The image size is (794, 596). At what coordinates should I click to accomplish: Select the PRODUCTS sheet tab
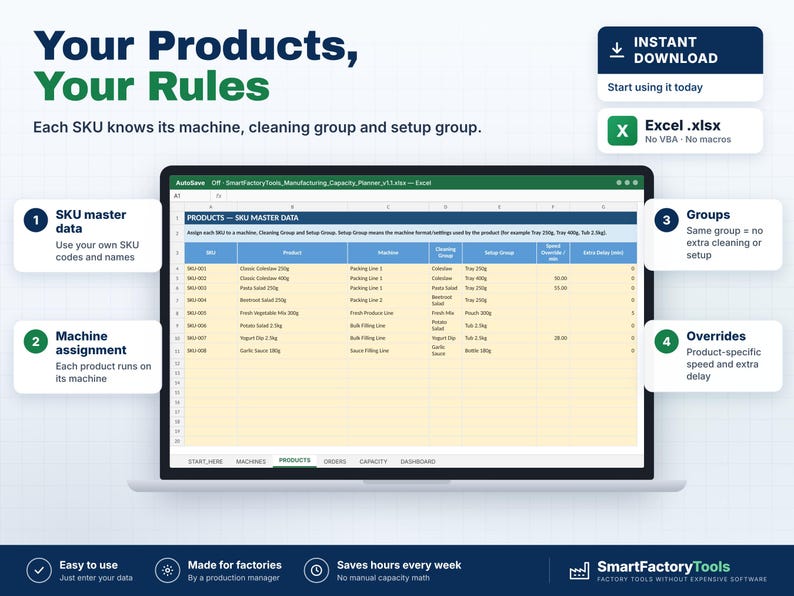295,460
